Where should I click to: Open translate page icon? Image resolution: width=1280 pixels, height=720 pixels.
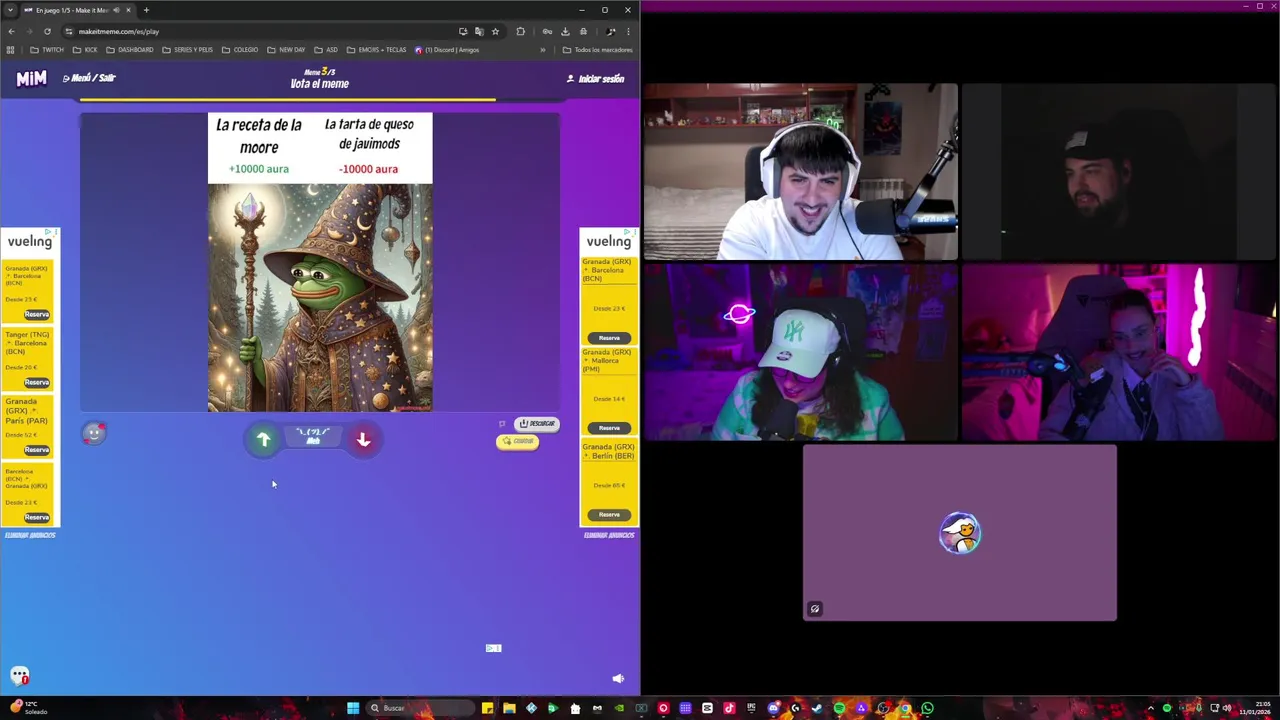(479, 31)
